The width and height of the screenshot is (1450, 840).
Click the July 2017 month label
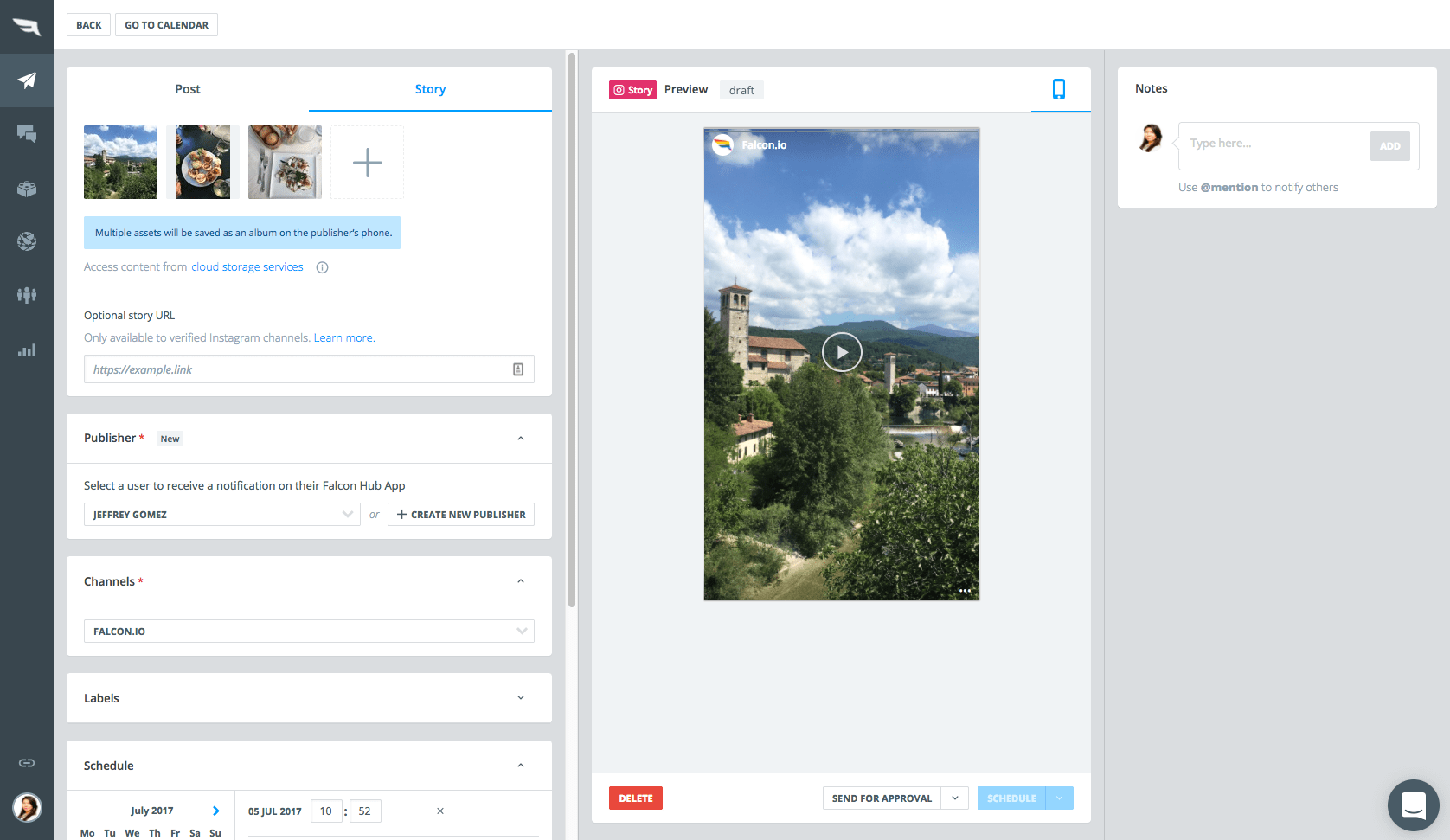pos(152,811)
